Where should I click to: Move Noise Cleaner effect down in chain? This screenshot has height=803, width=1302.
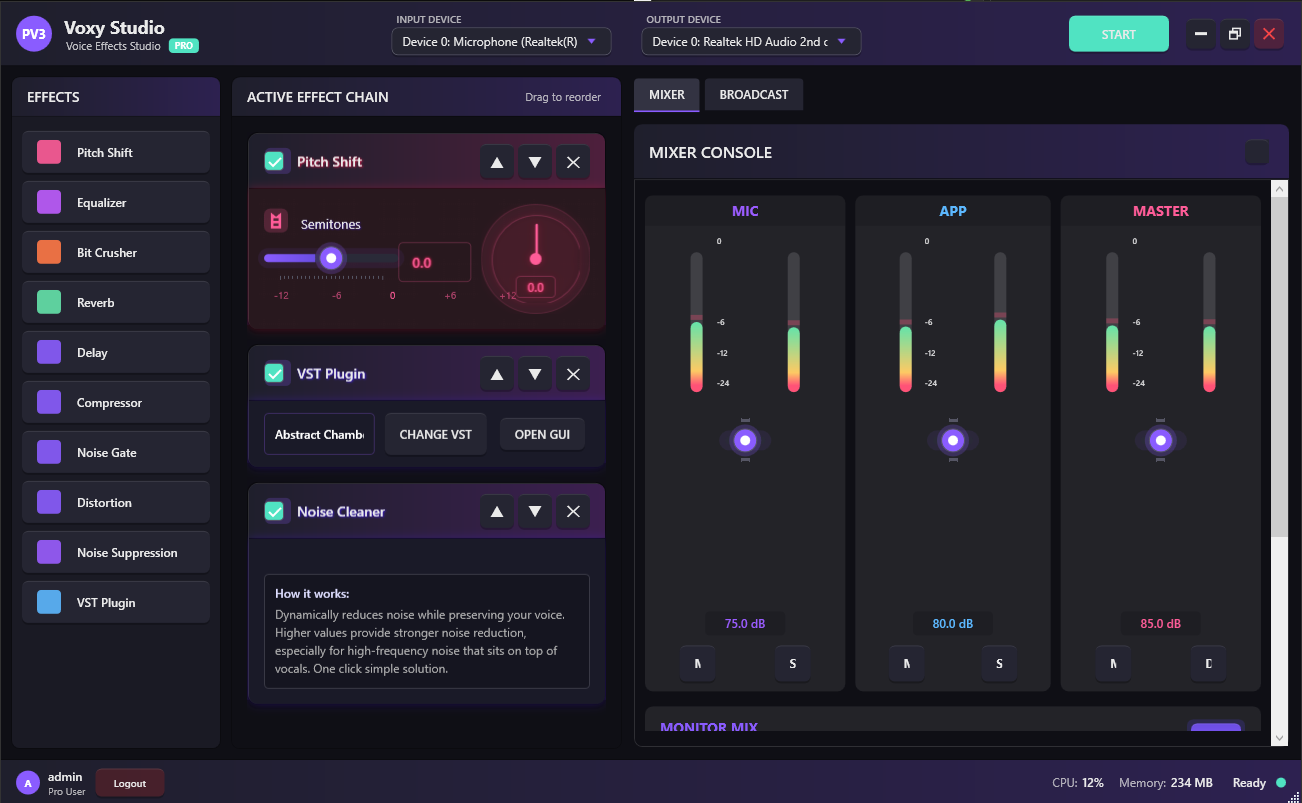click(x=535, y=512)
